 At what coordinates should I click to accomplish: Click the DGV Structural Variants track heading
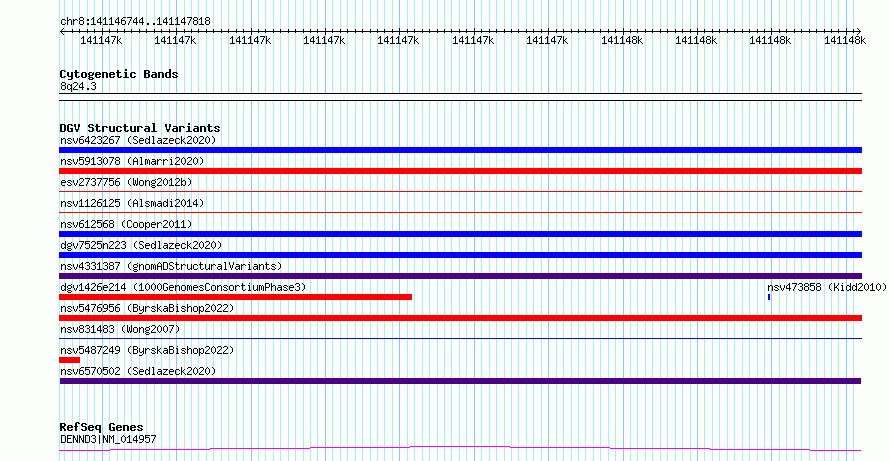(x=140, y=128)
